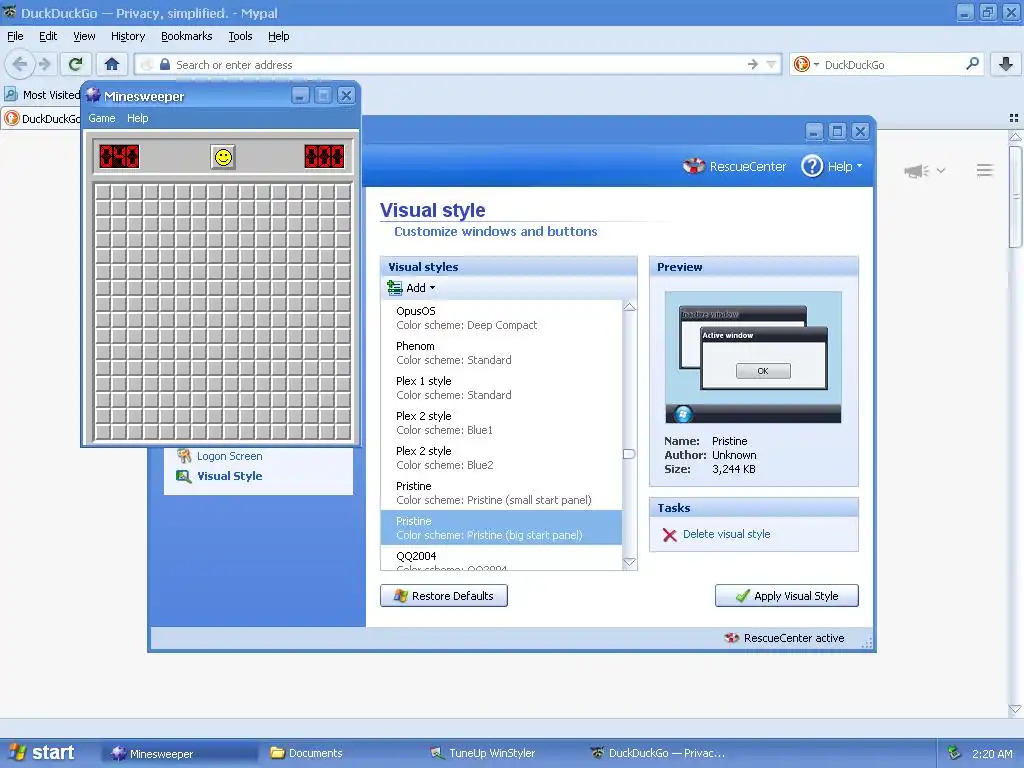Open the hamburger menu on DuckDuckGo page
This screenshot has height=768, width=1024.
tap(984, 170)
